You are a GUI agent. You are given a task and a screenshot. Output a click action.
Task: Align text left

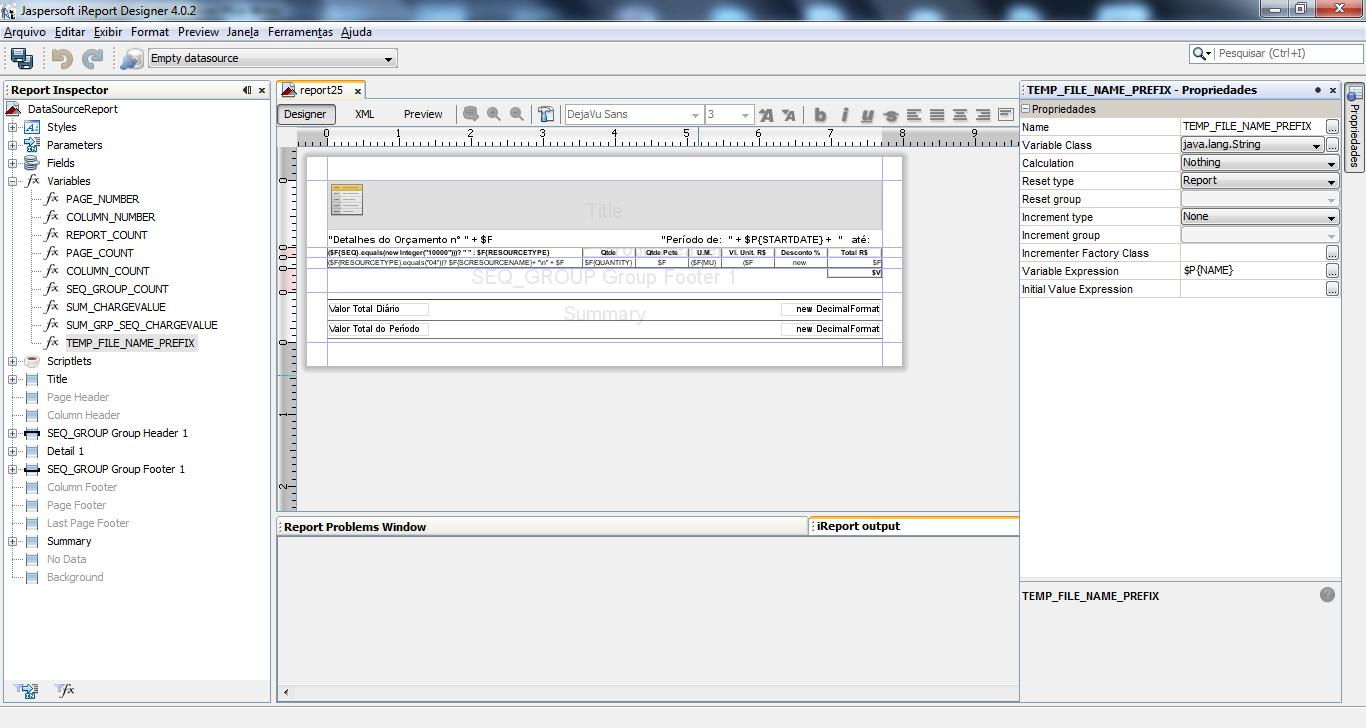(914, 115)
